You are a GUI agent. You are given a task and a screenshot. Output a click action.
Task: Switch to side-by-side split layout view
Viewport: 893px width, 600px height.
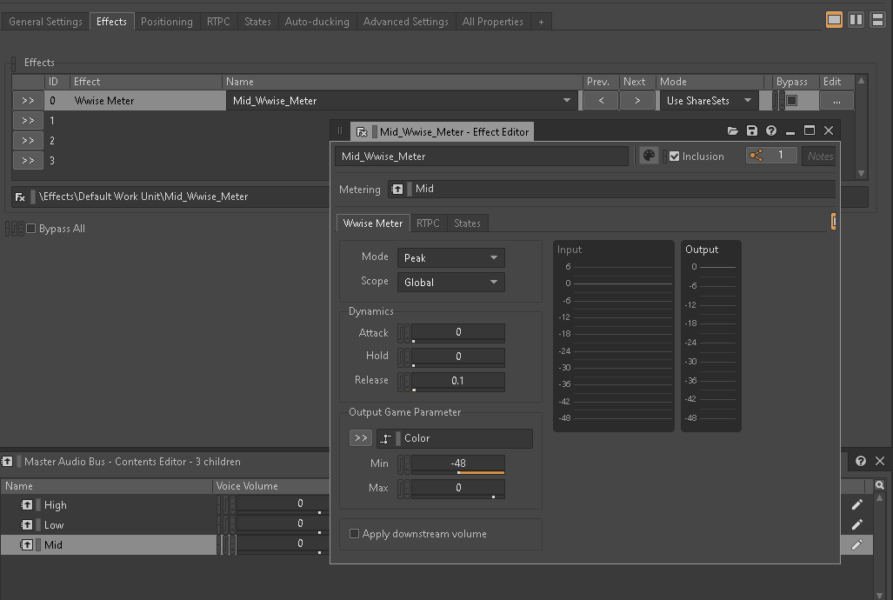pos(856,20)
